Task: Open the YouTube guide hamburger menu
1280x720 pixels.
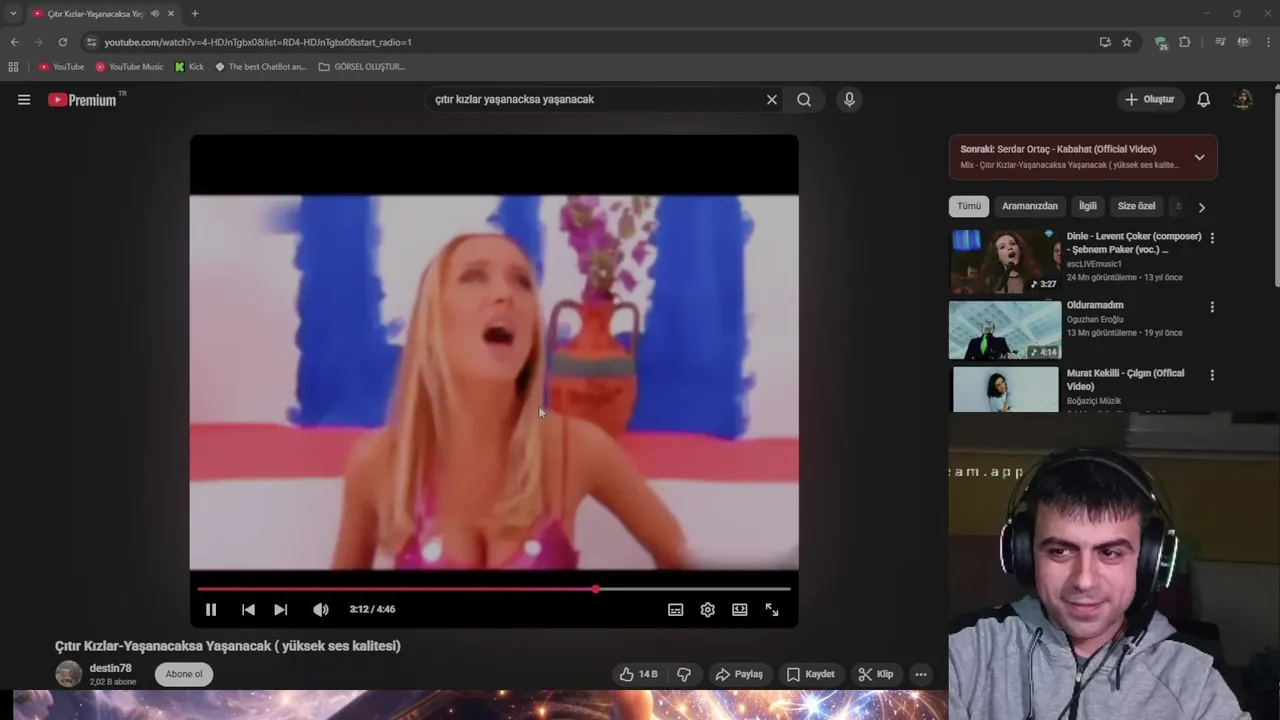Action: point(24,99)
